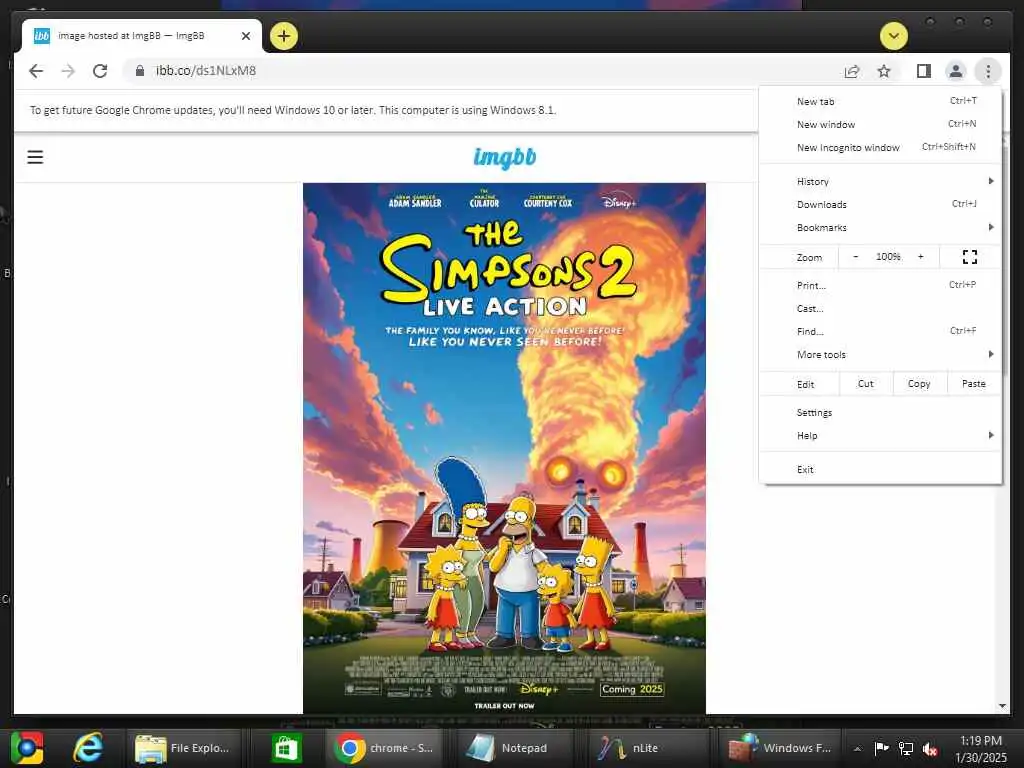Expand the History submenu
The image size is (1024, 768).
tap(880, 182)
